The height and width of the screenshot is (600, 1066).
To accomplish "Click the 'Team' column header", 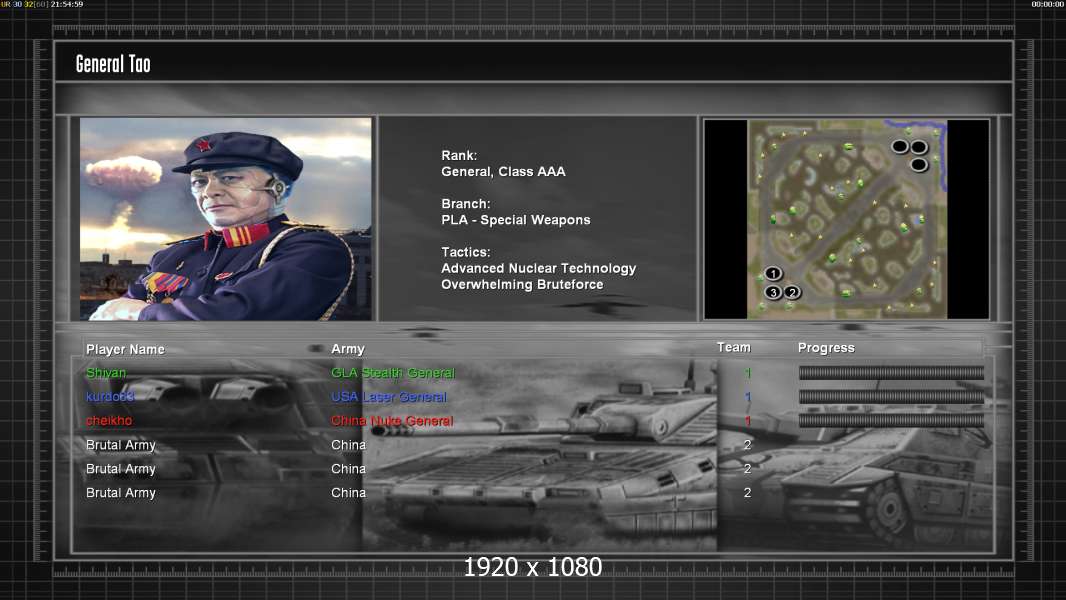I will point(734,347).
